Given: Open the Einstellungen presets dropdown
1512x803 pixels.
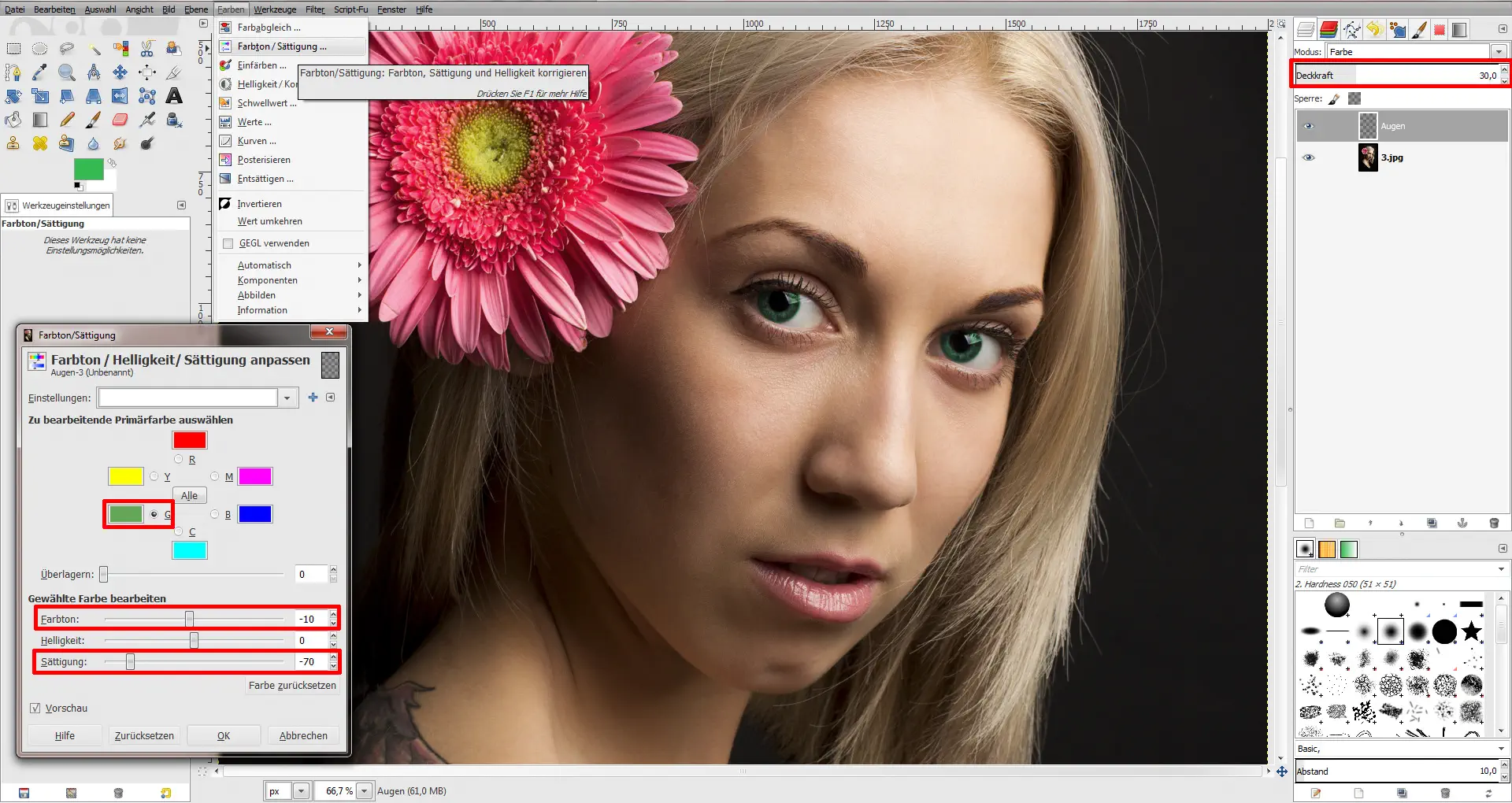Looking at the screenshot, I should pyautogui.click(x=287, y=398).
